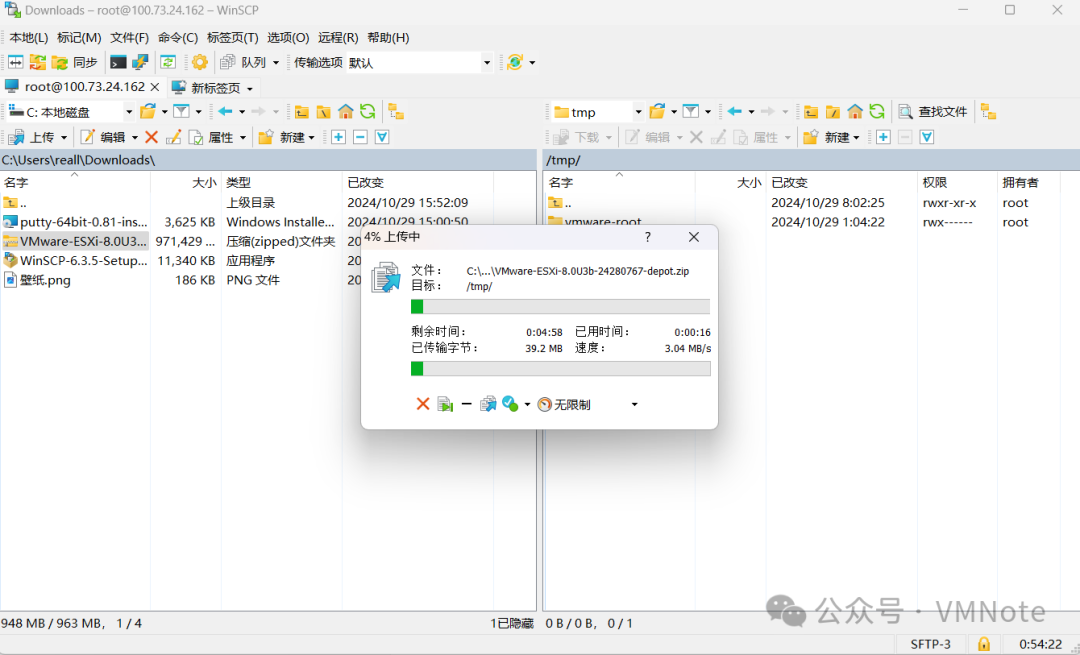Refresh the local panel
Viewport: 1080px width, 655px height.
point(368,112)
